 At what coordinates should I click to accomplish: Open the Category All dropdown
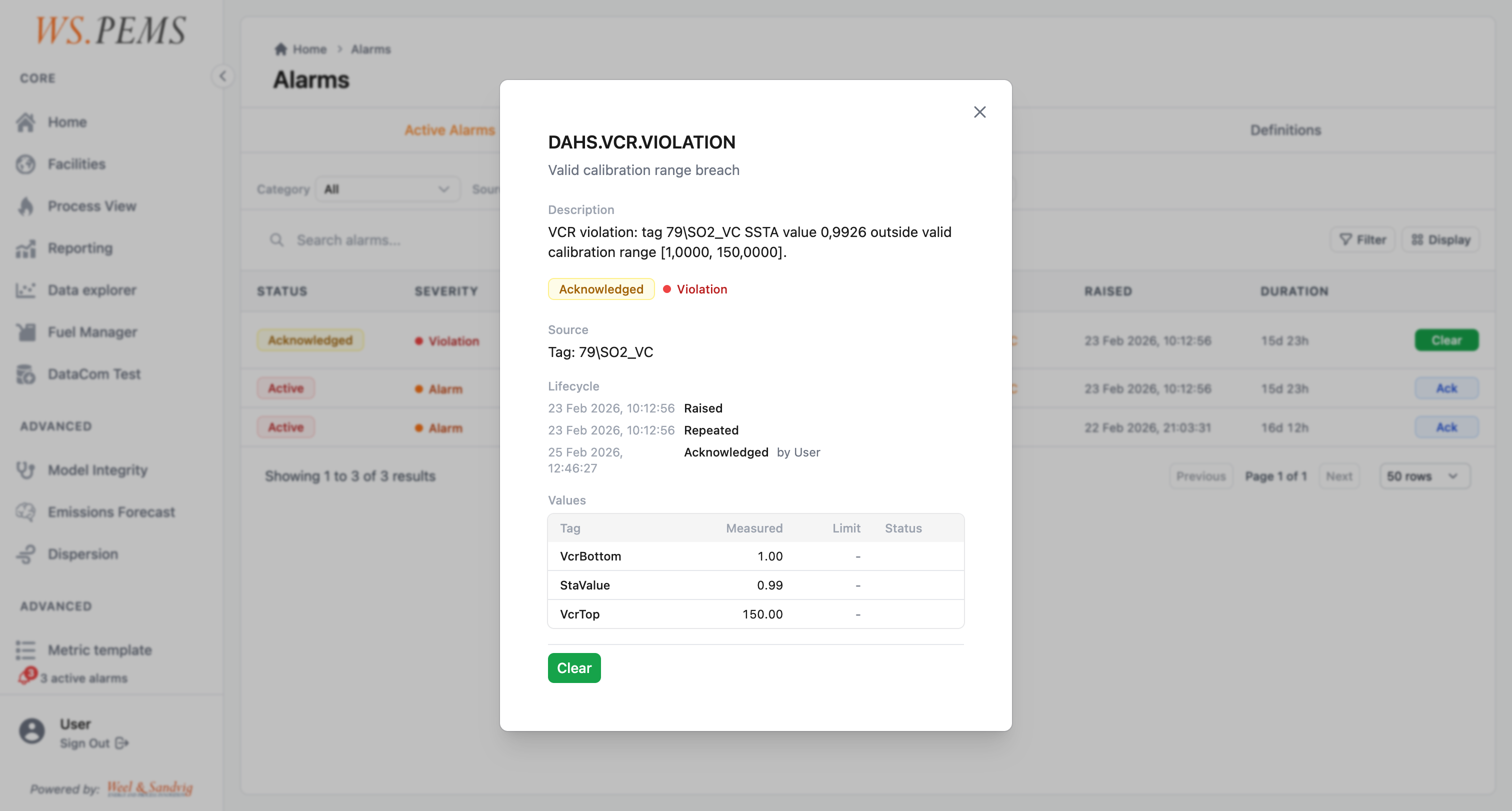[387, 189]
